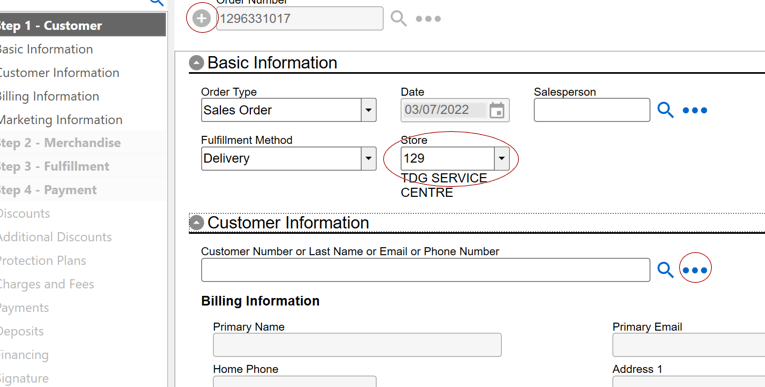Click the customer search input field
The height and width of the screenshot is (387, 765).
pyautogui.click(x=425, y=270)
